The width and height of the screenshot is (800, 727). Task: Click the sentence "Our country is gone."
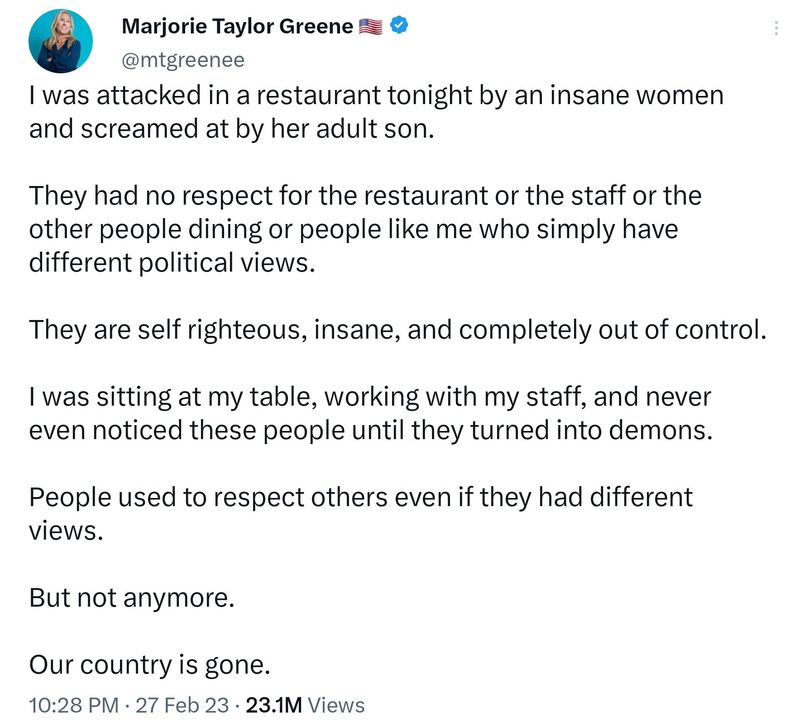pyautogui.click(x=150, y=664)
